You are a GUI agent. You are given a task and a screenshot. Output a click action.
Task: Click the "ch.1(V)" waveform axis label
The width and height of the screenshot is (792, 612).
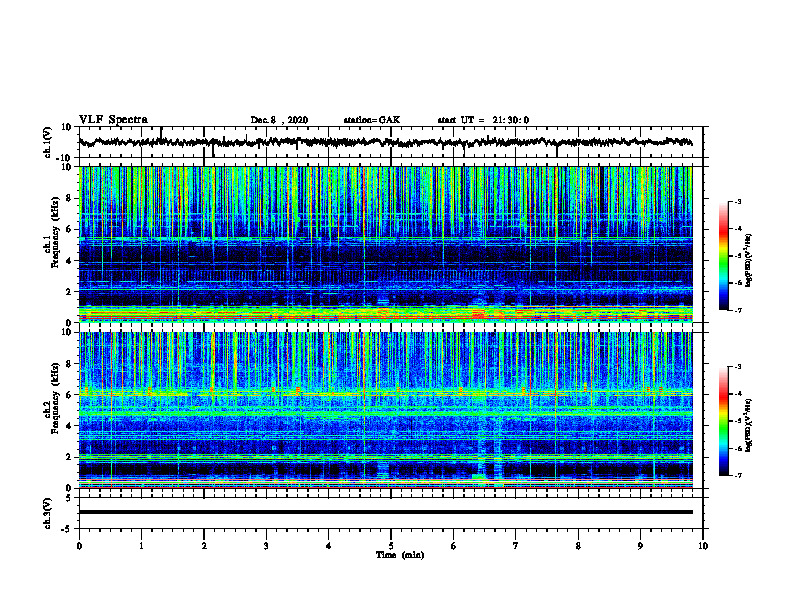click(x=48, y=142)
